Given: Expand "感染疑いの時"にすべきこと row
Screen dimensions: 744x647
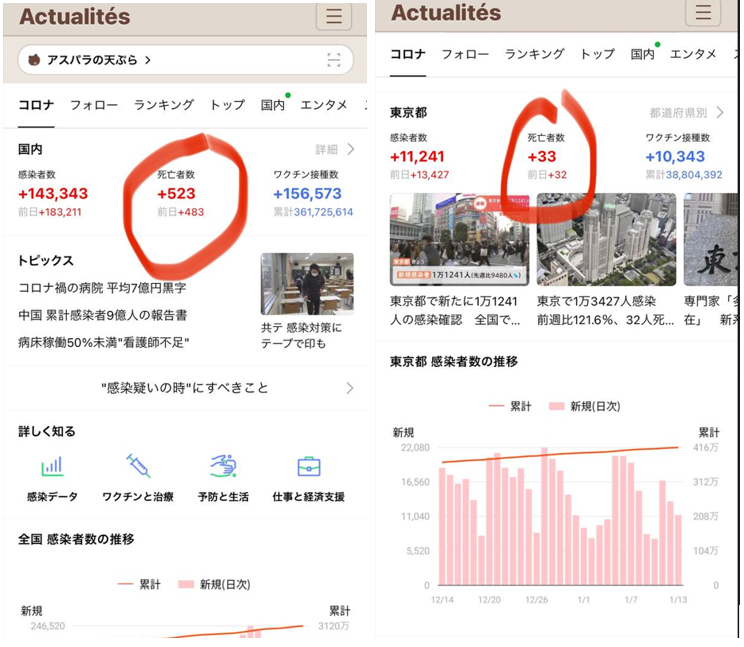Looking at the screenshot, I should (x=185, y=388).
